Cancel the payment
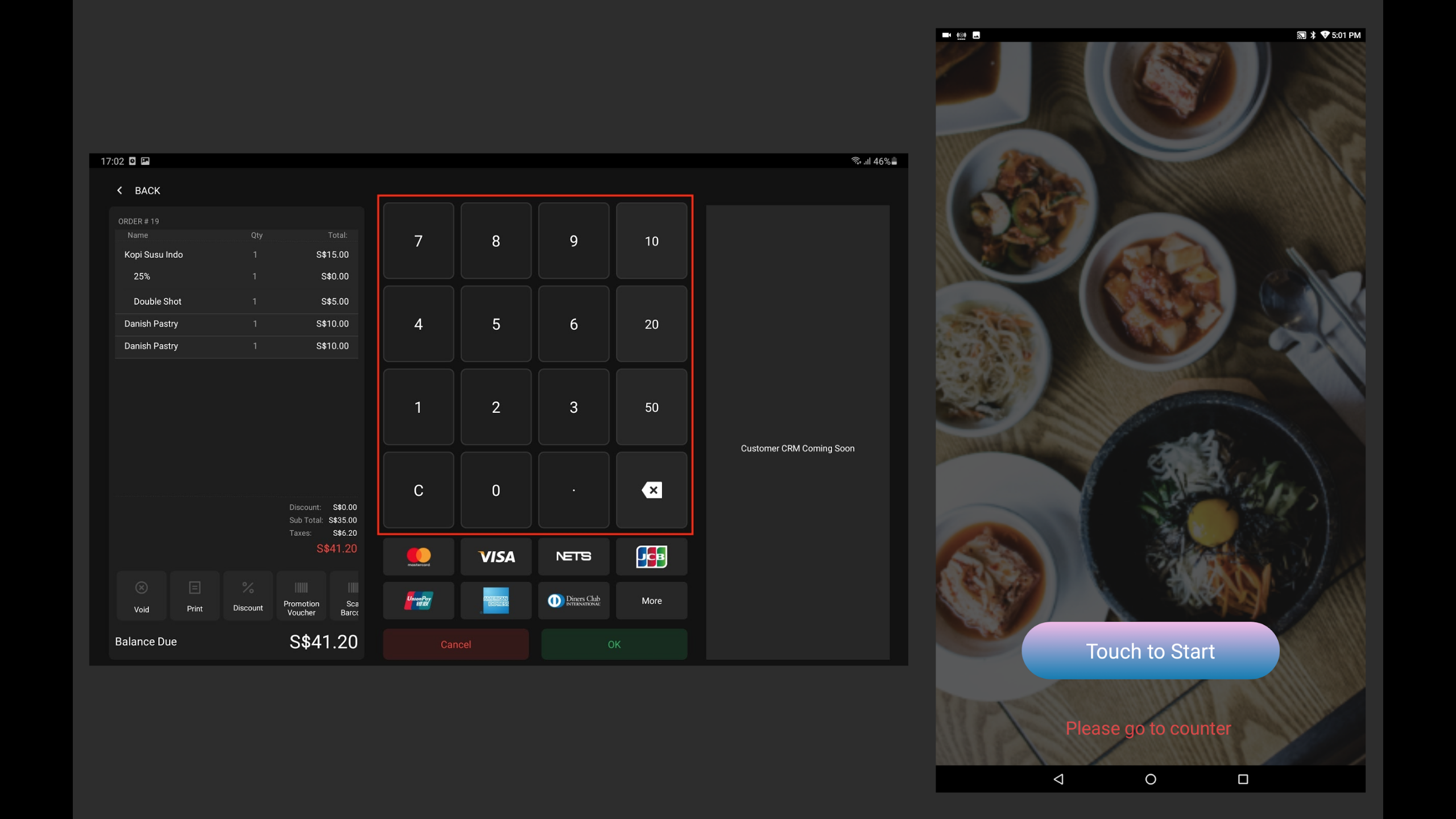The width and height of the screenshot is (1456, 819). 456,644
